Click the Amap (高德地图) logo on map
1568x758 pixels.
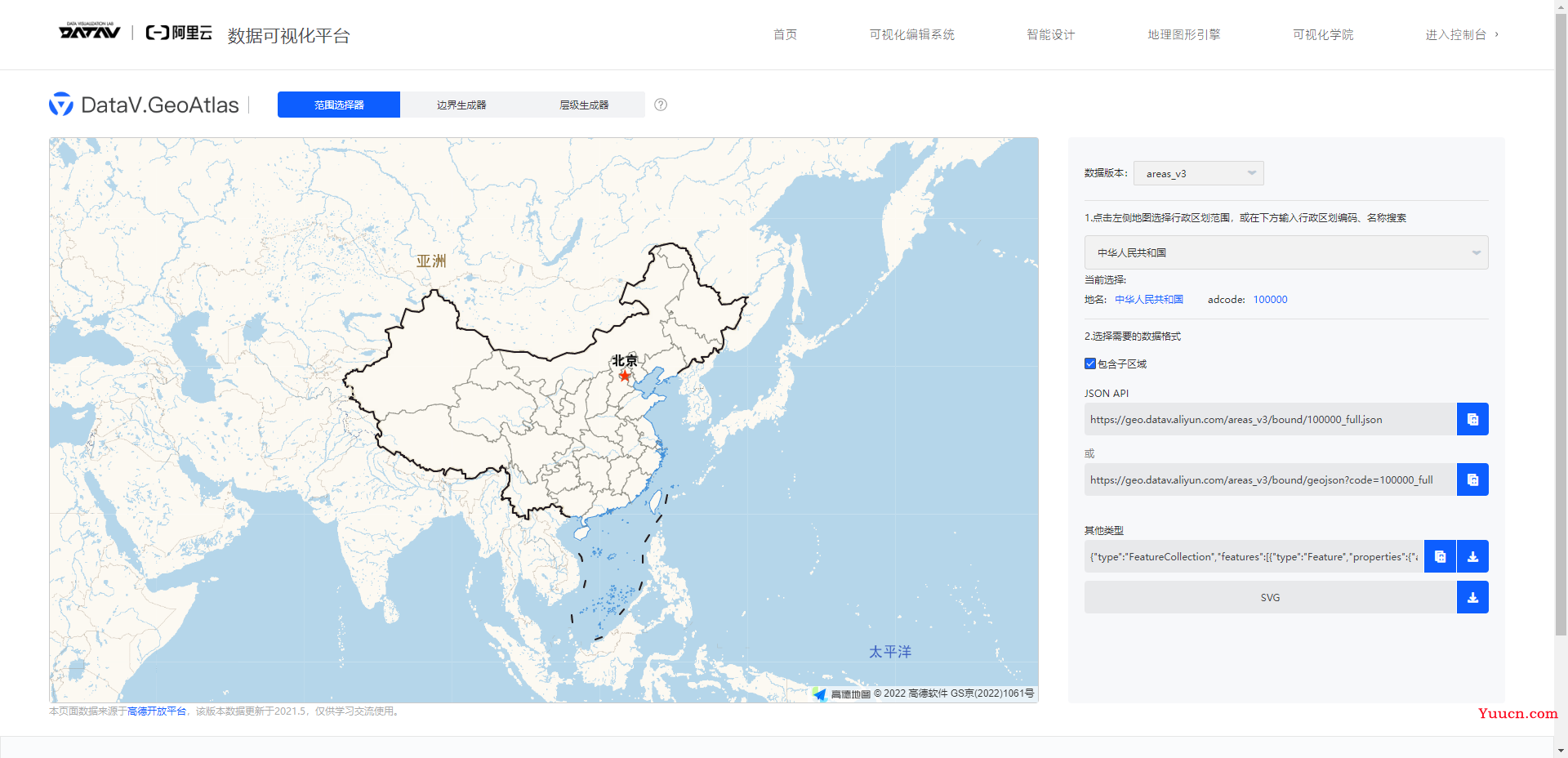point(842,693)
